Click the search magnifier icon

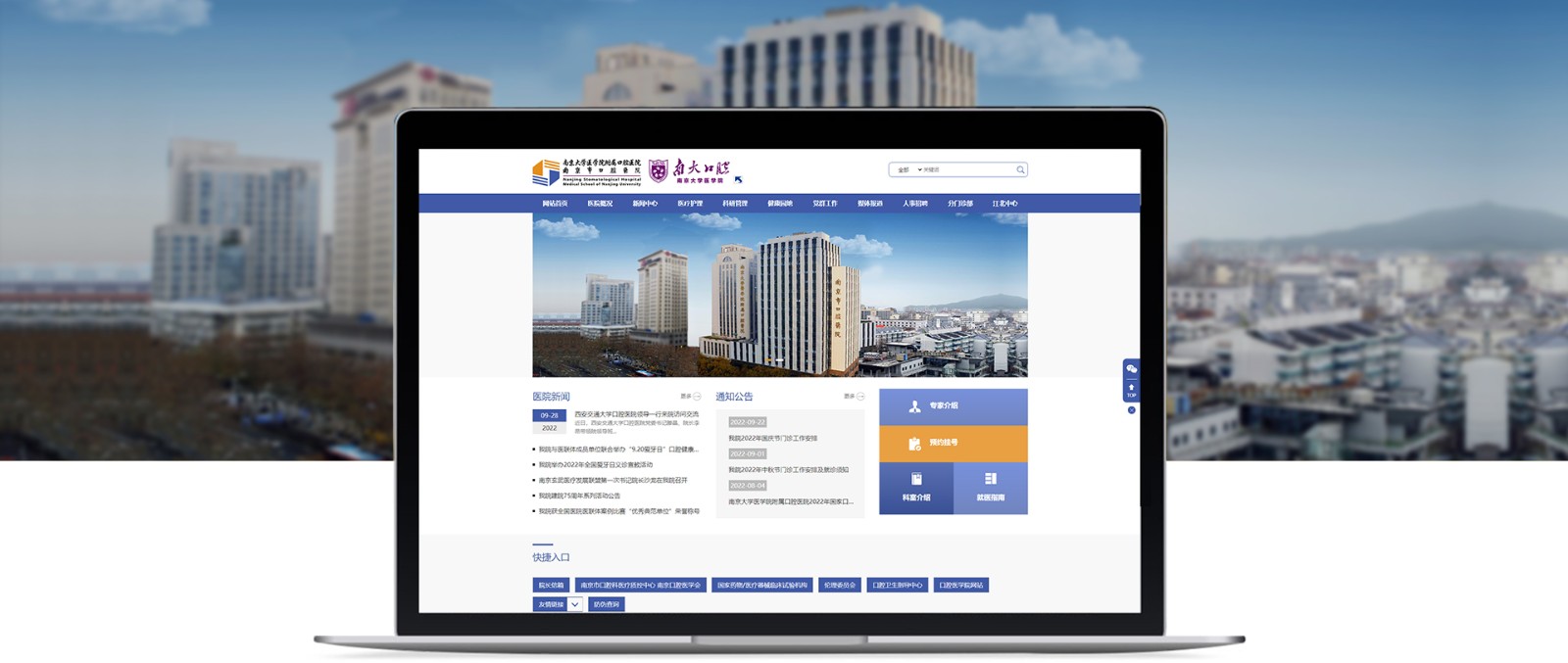1020,169
